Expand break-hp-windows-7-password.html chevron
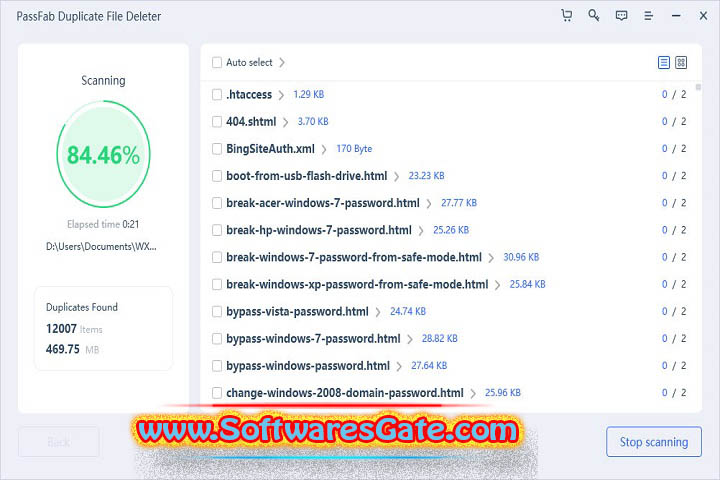 pos(421,230)
